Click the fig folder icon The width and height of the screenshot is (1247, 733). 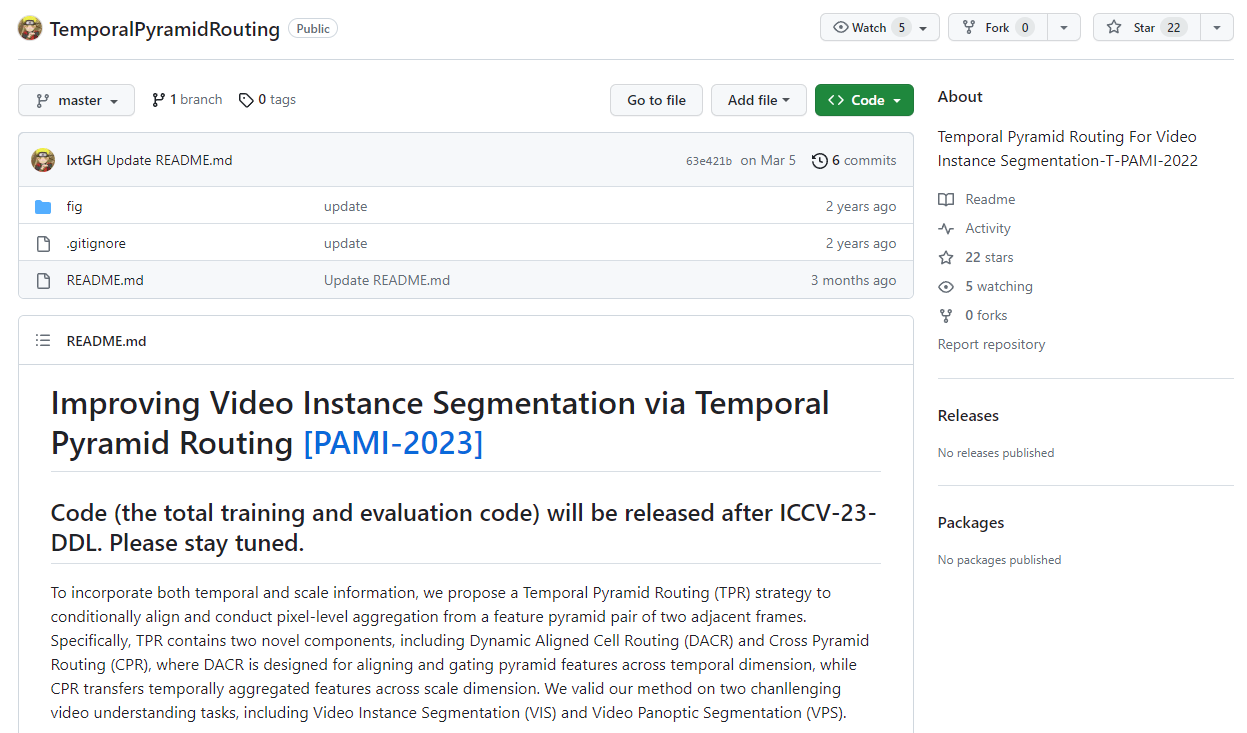pyautogui.click(x=43, y=207)
